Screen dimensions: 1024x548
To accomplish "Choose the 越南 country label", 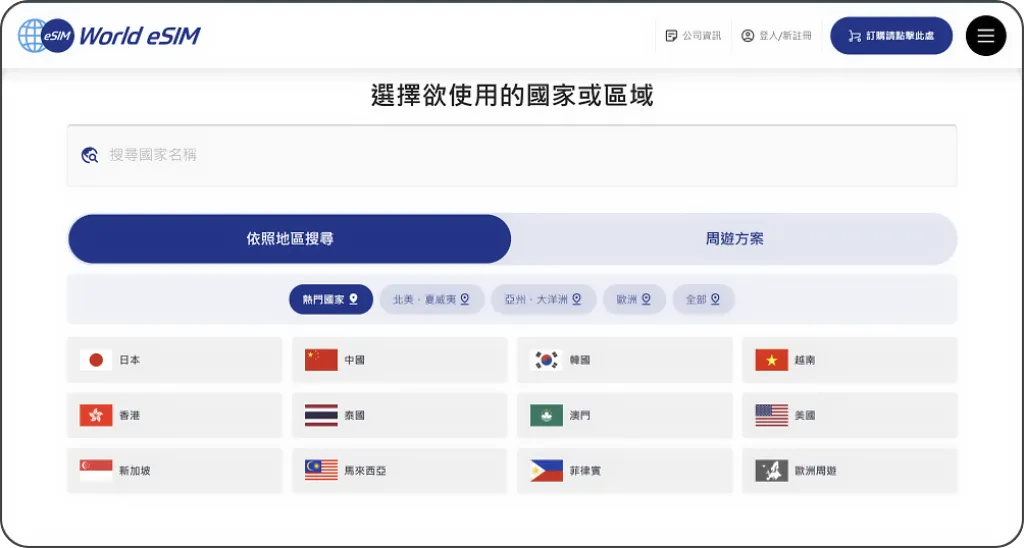I will (x=805, y=360).
